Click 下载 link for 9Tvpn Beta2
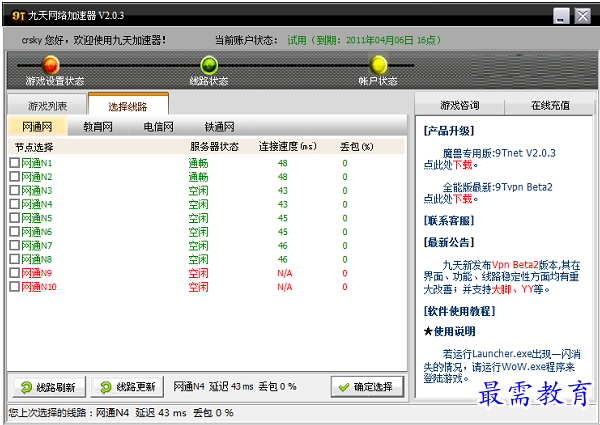 [x=463, y=199]
